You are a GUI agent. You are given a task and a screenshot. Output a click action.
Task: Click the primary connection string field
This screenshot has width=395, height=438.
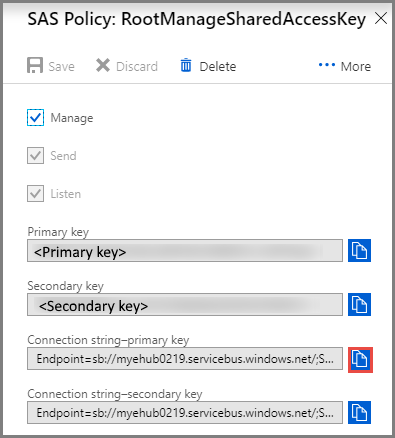[185, 359]
